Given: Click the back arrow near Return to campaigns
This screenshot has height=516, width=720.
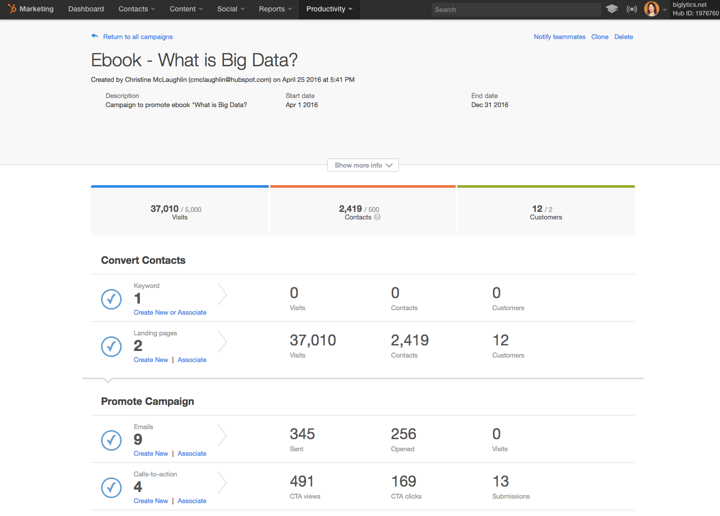Looking at the screenshot, I should [x=95, y=36].
